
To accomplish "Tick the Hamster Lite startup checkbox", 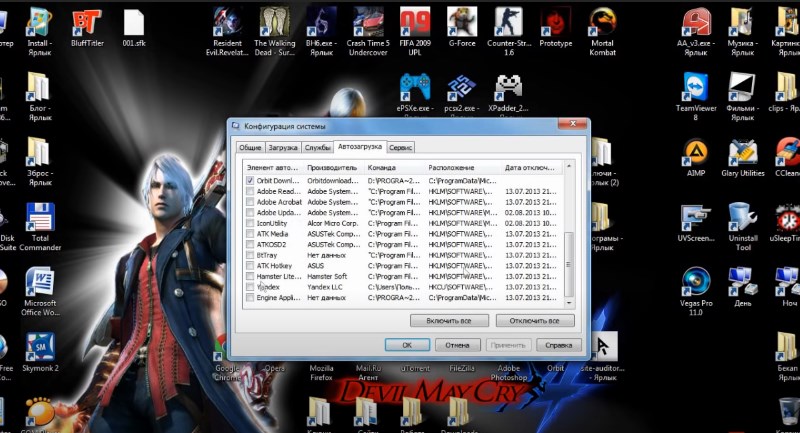I will 249,276.
